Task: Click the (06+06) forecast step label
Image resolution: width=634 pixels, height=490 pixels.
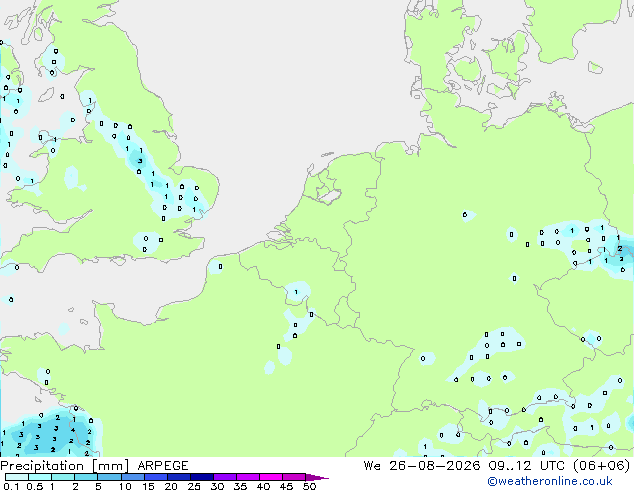Action: (602, 466)
